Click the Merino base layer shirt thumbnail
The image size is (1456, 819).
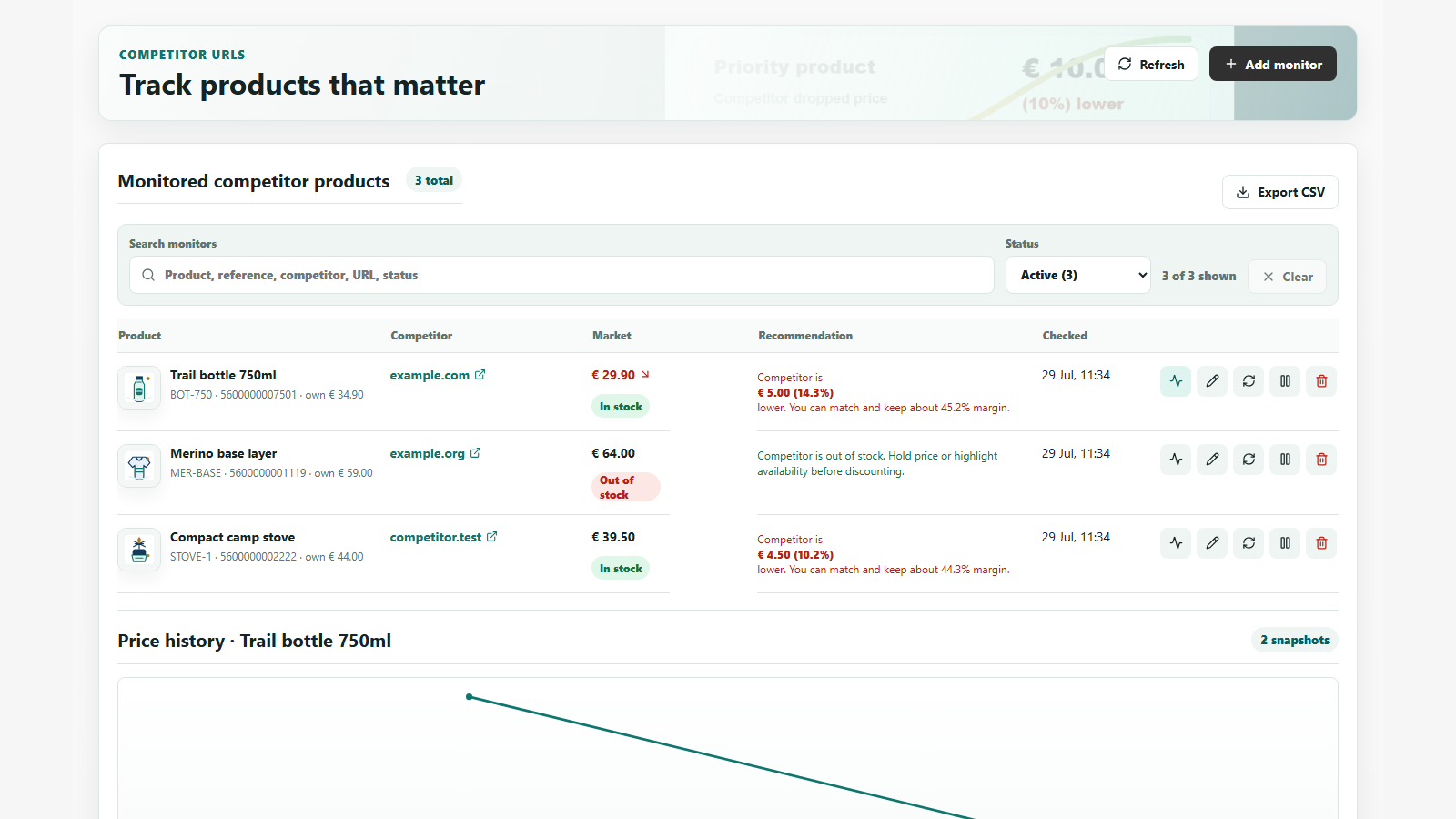click(x=139, y=466)
